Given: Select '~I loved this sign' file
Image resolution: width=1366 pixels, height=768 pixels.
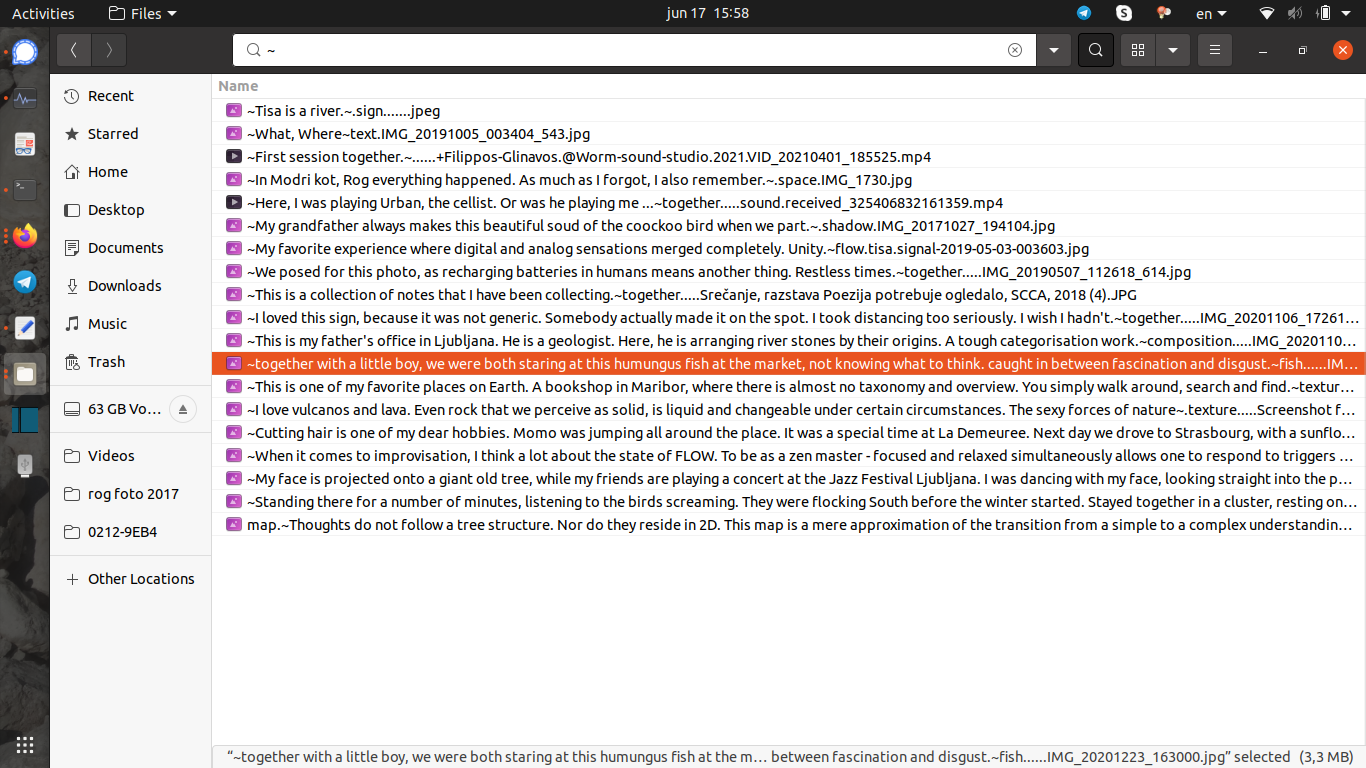Looking at the screenshot, I should pyautogui.click(x=788, y=318).
